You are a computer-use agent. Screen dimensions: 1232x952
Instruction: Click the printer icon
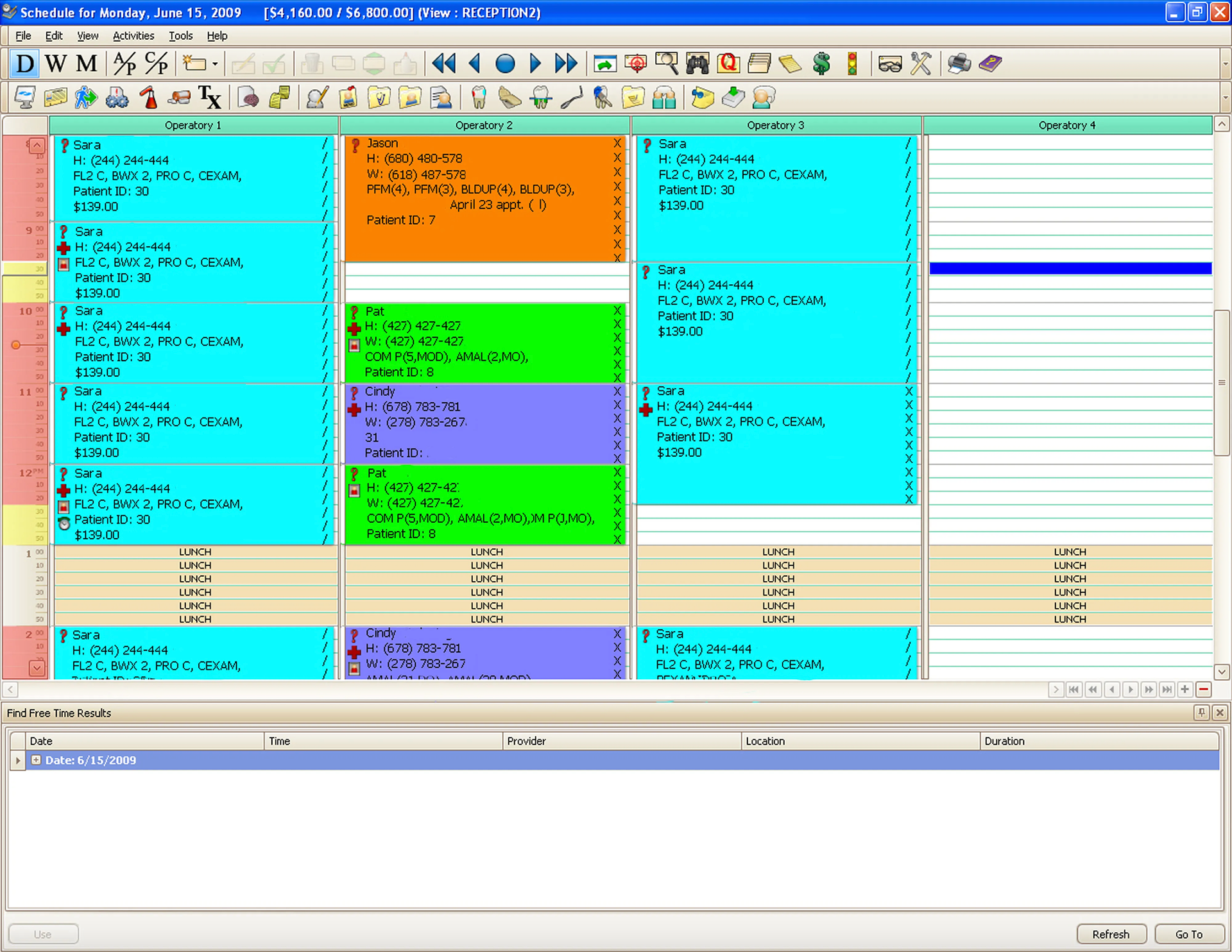(959, 64)
